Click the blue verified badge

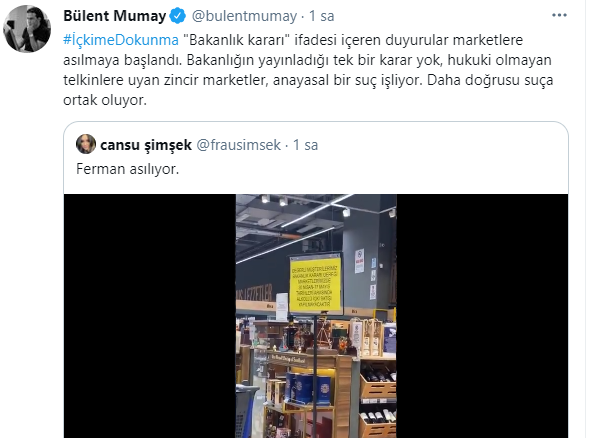[x=178, y=16]
